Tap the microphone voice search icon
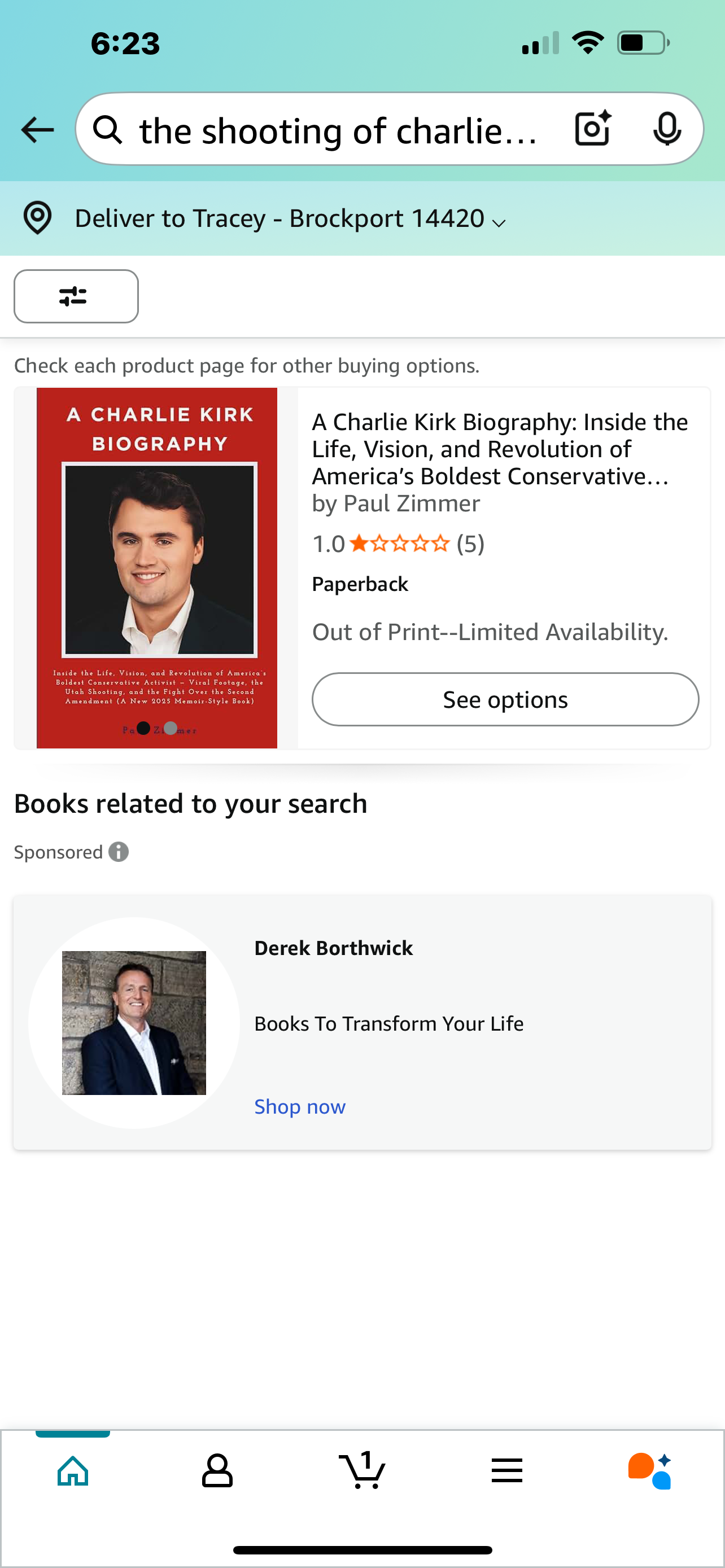The image size is (725, 1568). click(667, 129)
